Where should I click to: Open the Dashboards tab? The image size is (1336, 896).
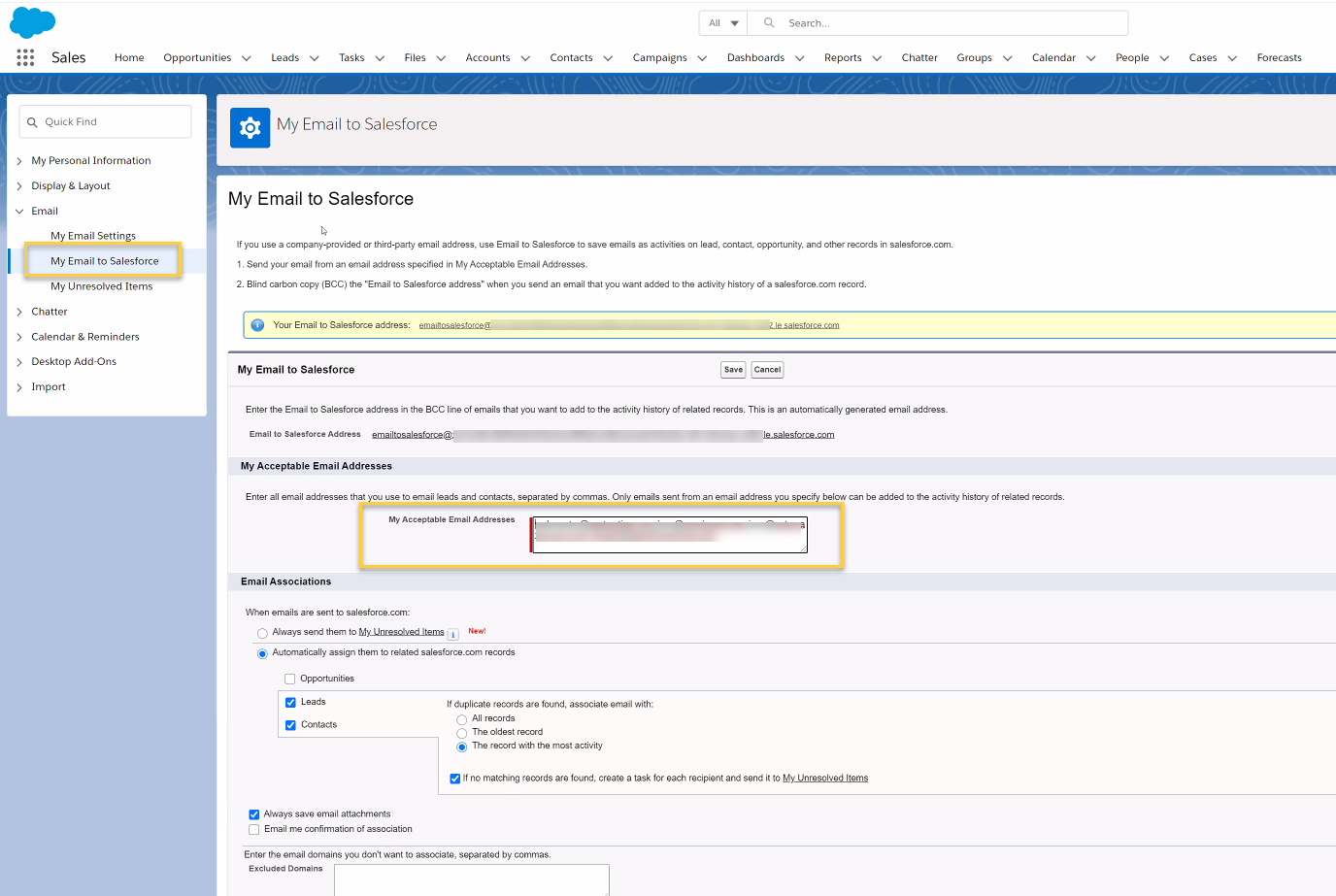coord(755,58)
